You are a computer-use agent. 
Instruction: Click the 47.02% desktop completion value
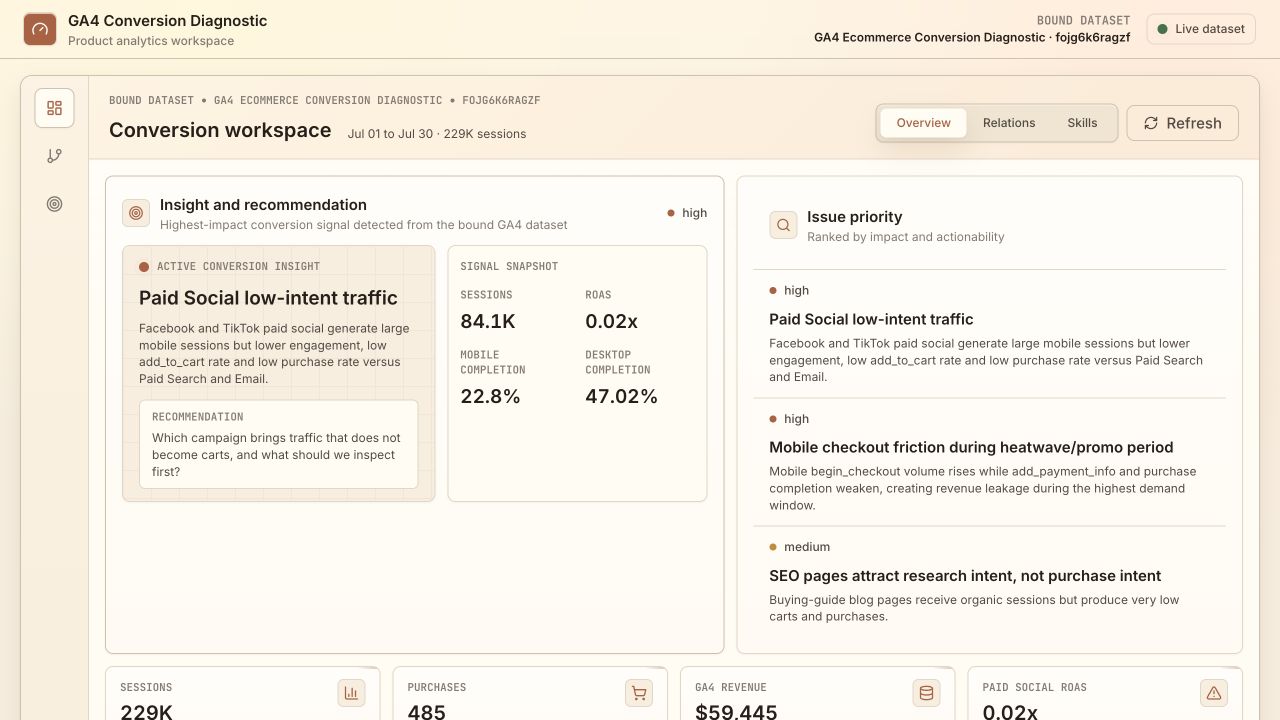(621, 396)
